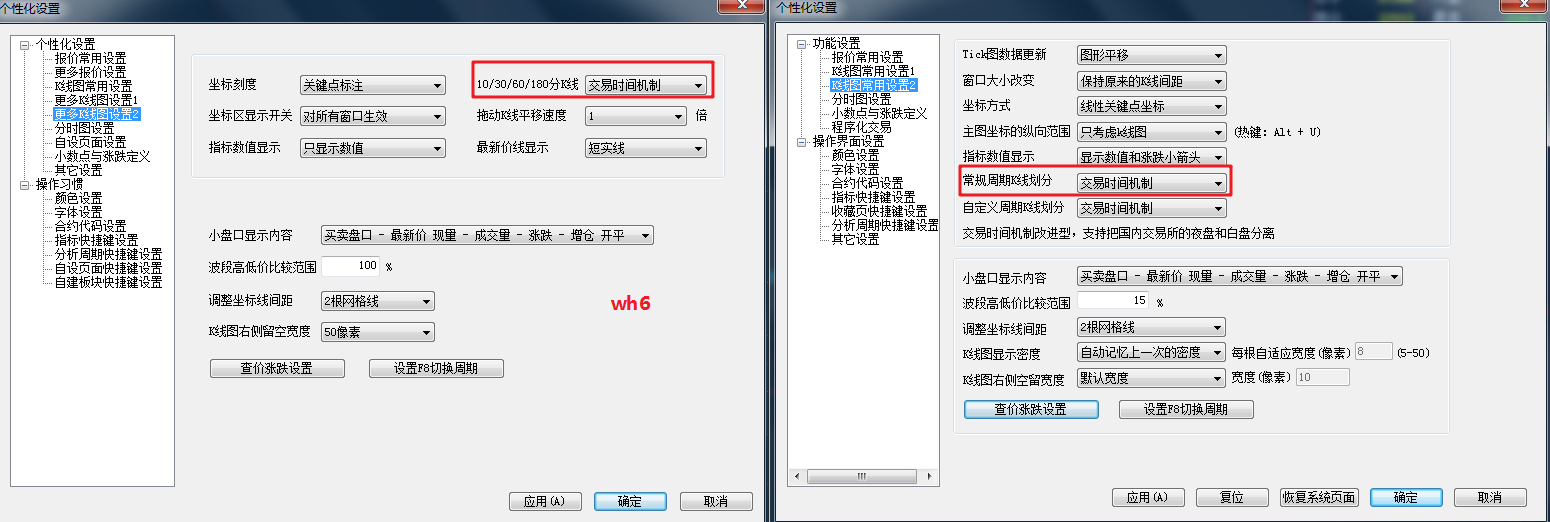Click the 波段高低价比较范围 field showing 100
This screenshot has width=1550, height=522.
(351, 266)
